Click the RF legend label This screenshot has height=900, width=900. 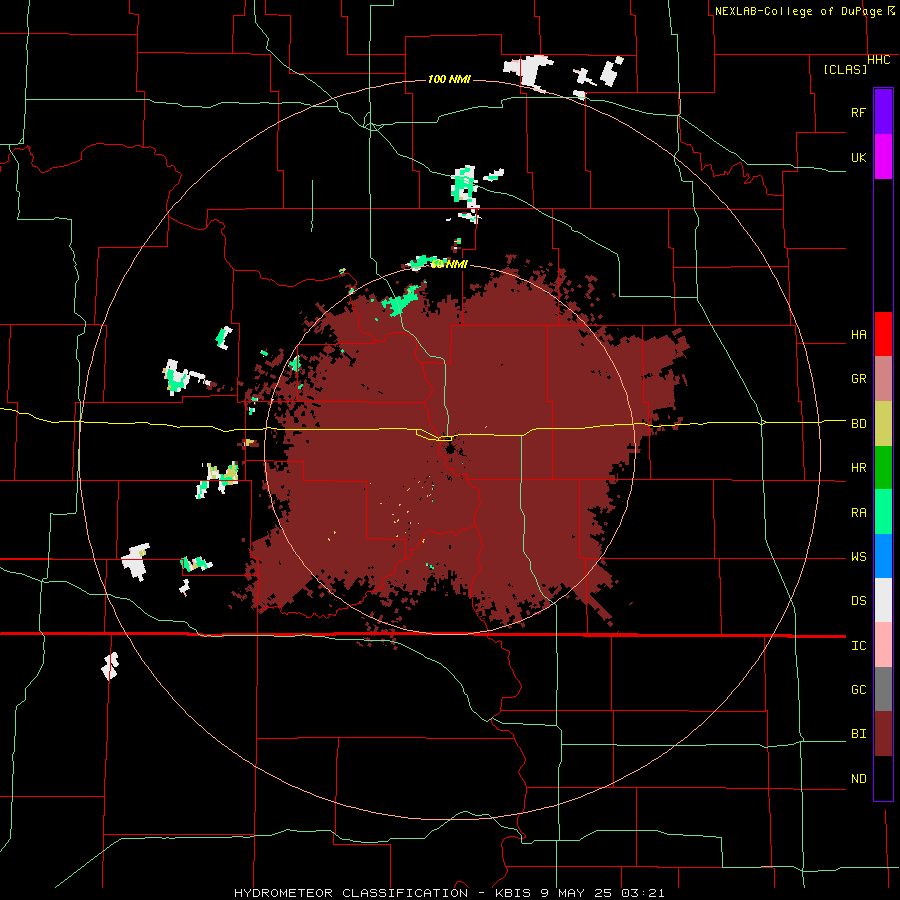coord(858,112)
